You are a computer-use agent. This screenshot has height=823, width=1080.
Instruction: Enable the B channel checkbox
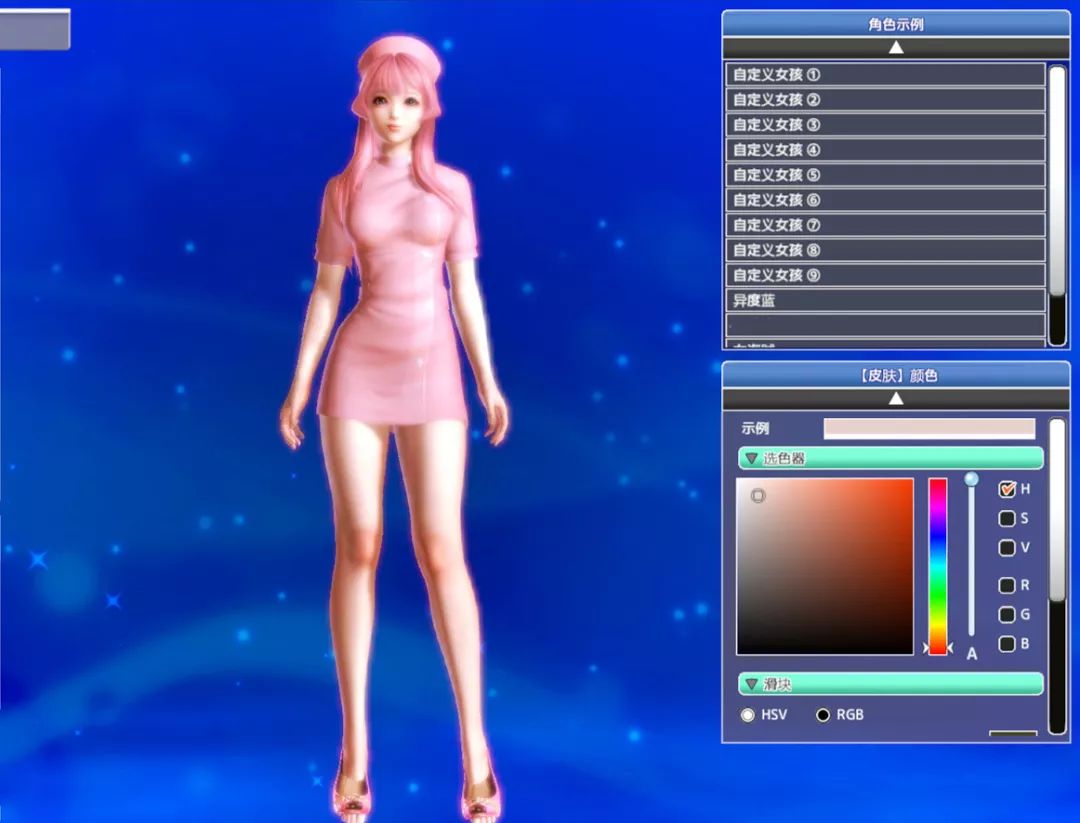(1006, 644)
